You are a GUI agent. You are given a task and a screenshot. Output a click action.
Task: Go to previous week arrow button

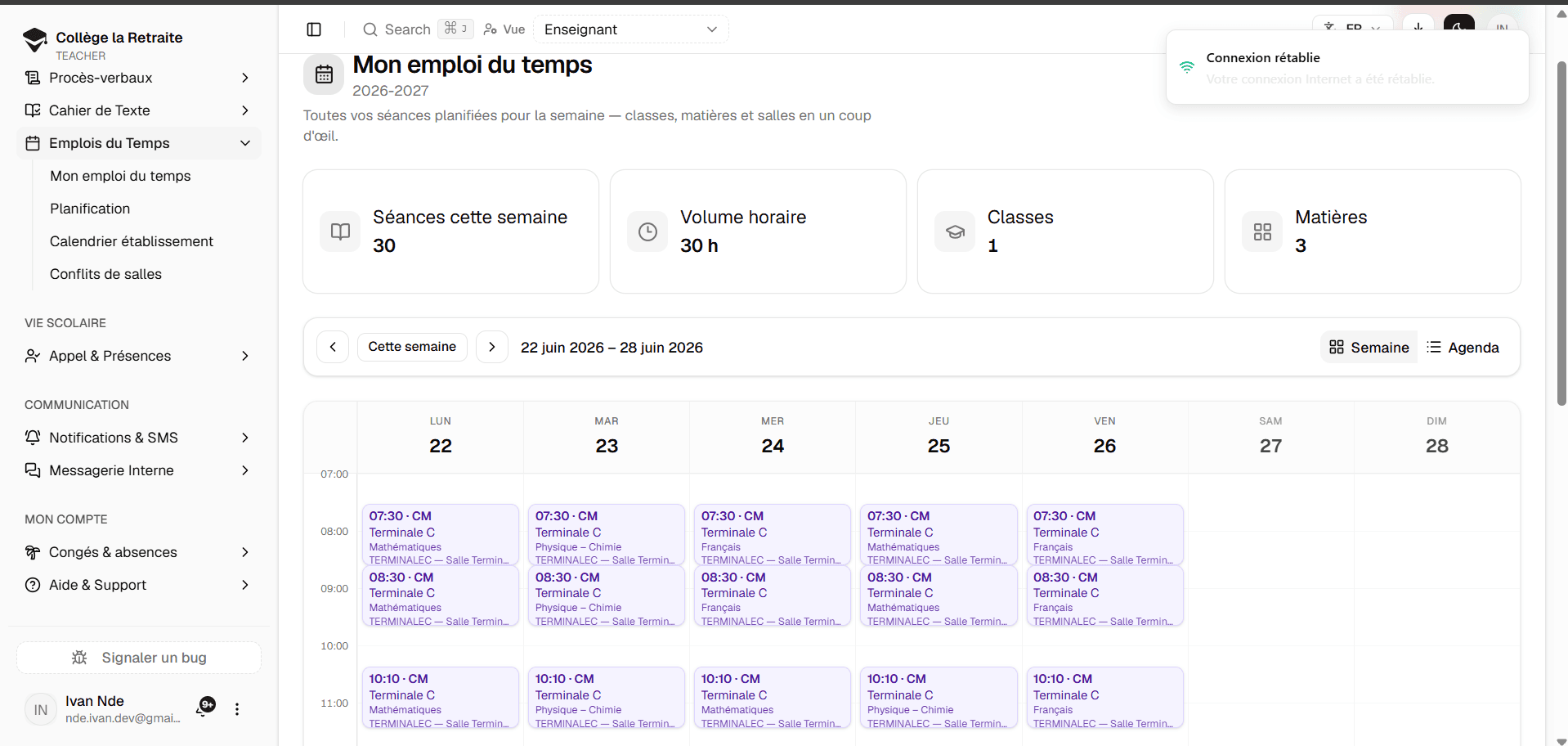333,347
